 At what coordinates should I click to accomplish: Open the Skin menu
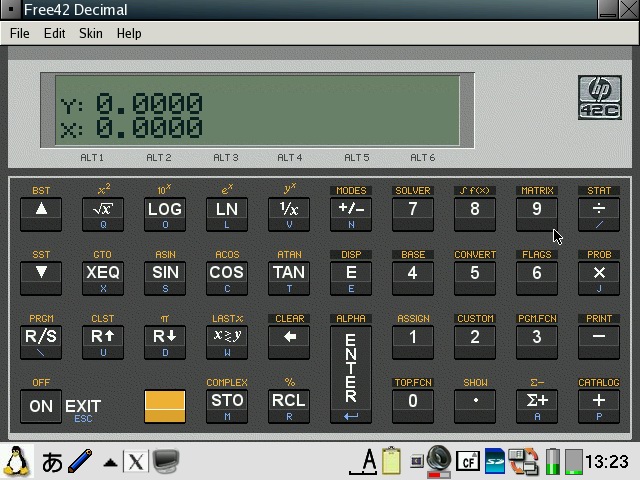pyautogui.click(x=91, y=33)
